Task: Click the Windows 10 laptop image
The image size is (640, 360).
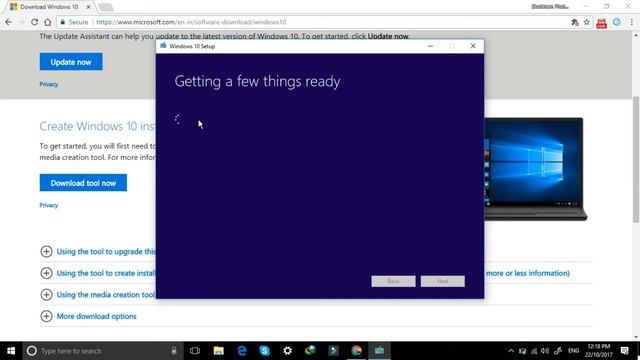Action: pos(535,169)
